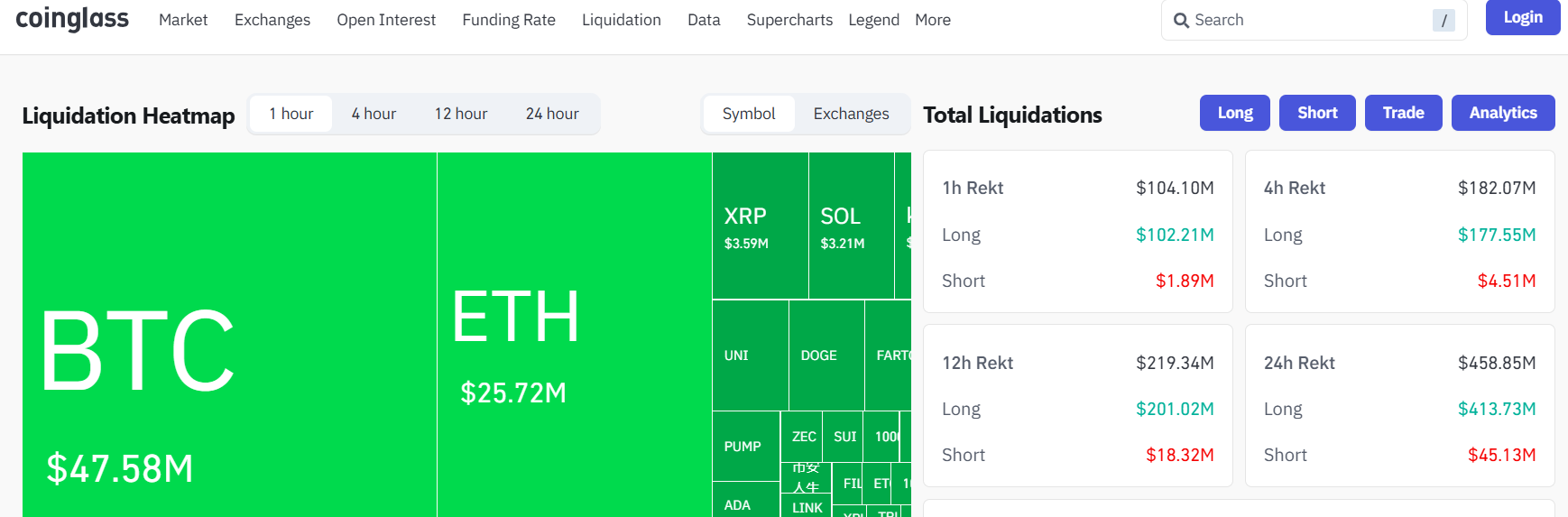Expand the More menu

pyautogui.click(x=933, y=20)
